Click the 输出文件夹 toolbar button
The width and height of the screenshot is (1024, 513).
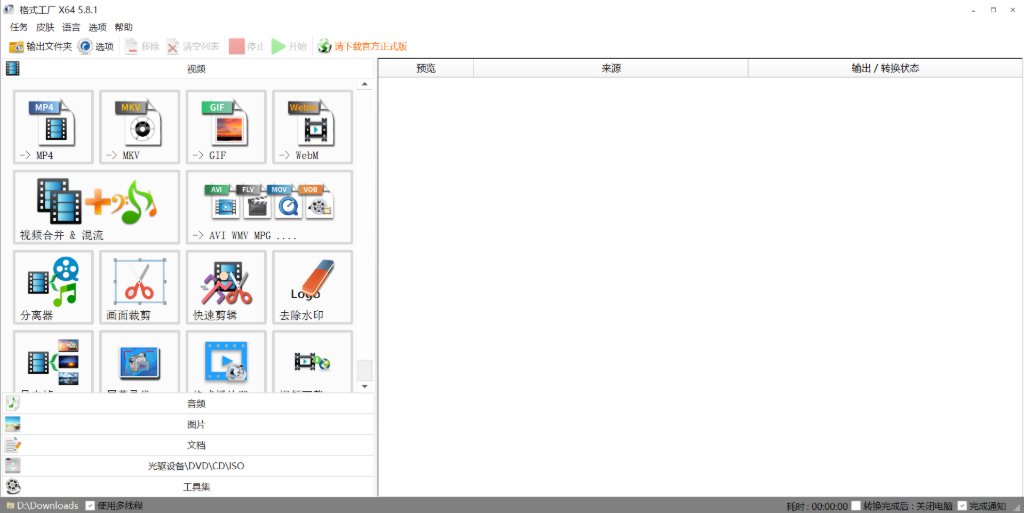click(x=40, y=46)
